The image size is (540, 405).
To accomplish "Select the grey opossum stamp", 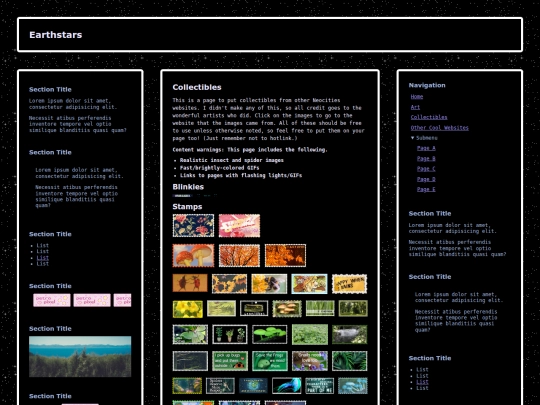I will 350,334.
